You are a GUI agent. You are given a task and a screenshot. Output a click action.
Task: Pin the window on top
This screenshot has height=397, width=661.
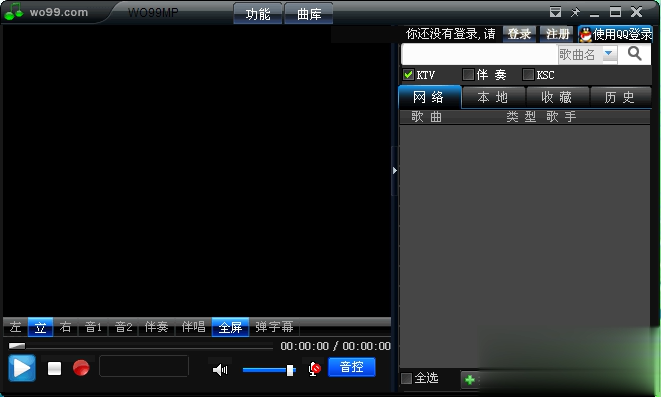(575, 12)
